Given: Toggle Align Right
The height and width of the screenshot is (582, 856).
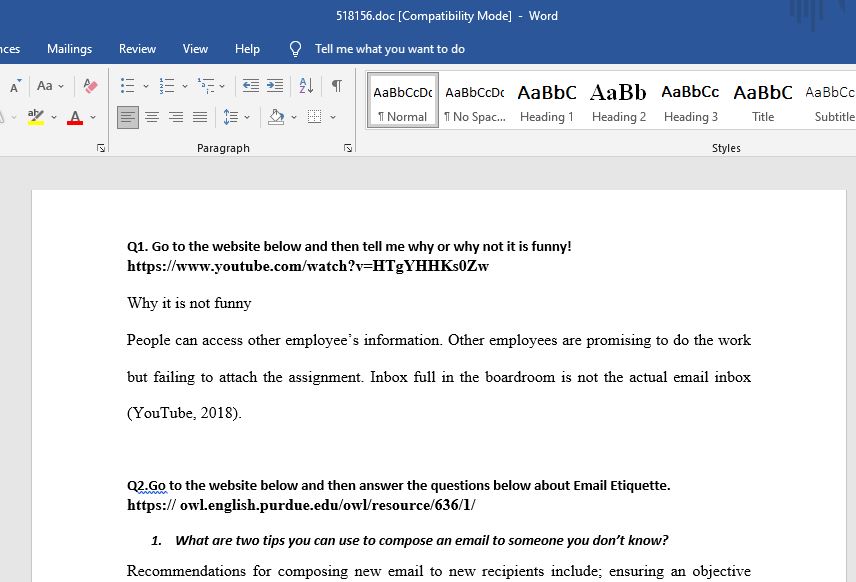Looking at the screenshot, I should [x=176, y=117].
